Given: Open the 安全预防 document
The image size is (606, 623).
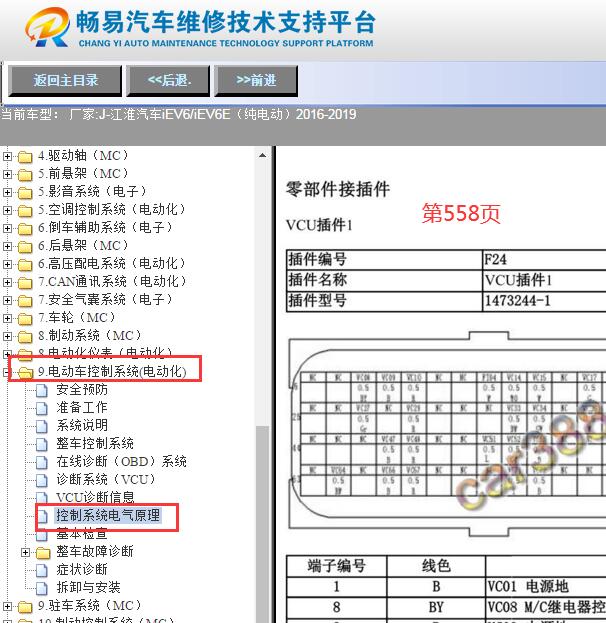Looking at the screenshot, I should (82, 389).
